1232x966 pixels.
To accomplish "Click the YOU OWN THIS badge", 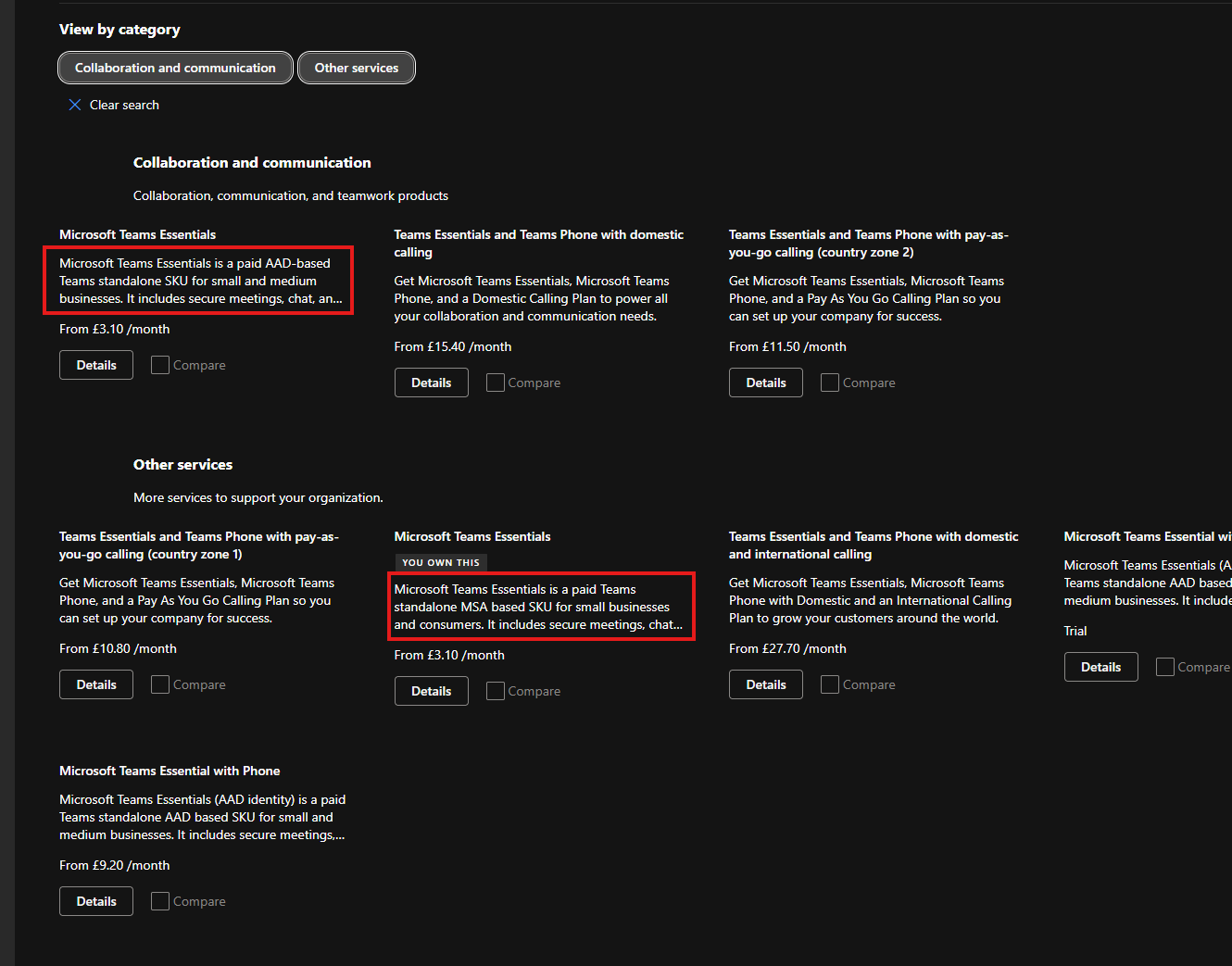I will (x=441, y=562).
